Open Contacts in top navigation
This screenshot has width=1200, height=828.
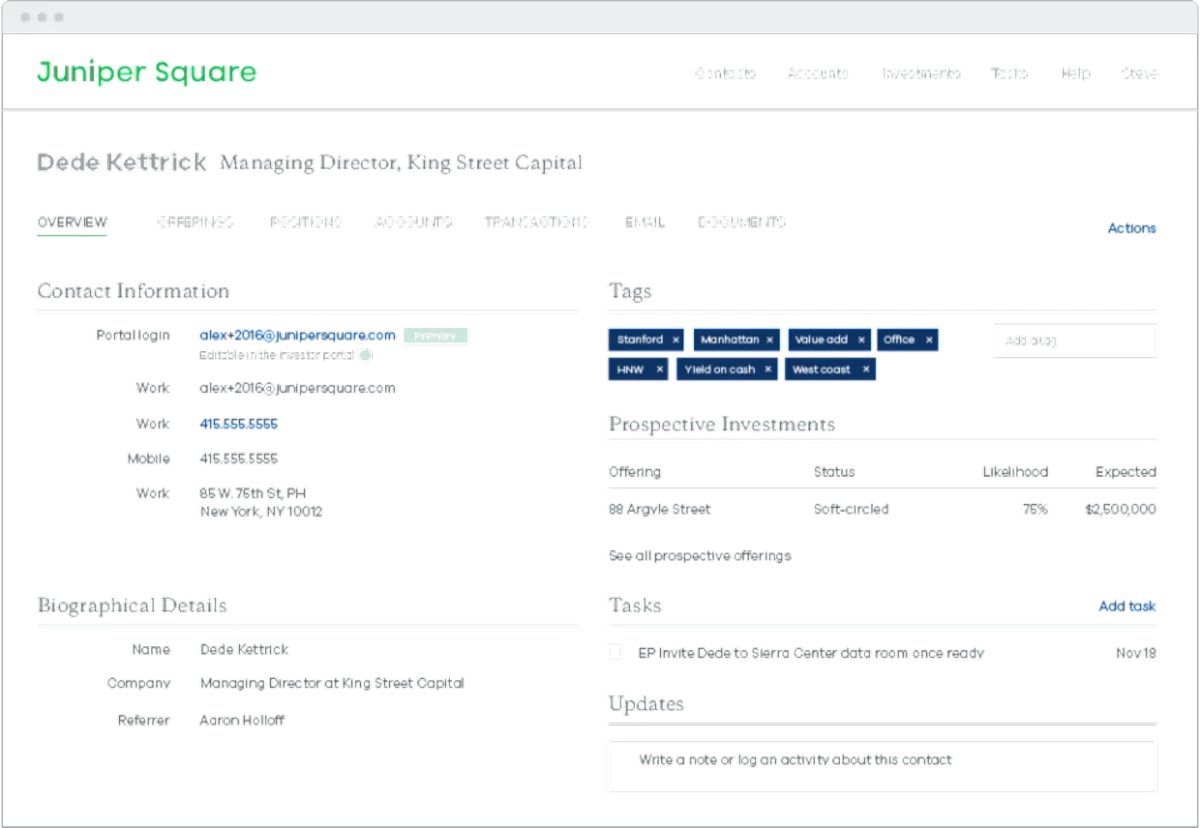coord(725,73)
